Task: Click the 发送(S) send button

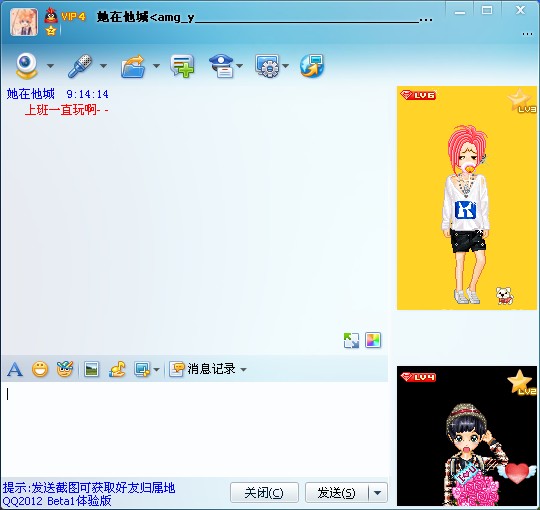Action: coord(336,492)
